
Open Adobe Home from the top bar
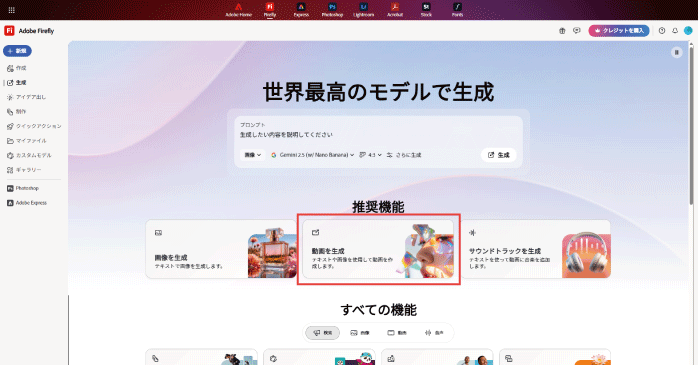click(x=239, y=10)
